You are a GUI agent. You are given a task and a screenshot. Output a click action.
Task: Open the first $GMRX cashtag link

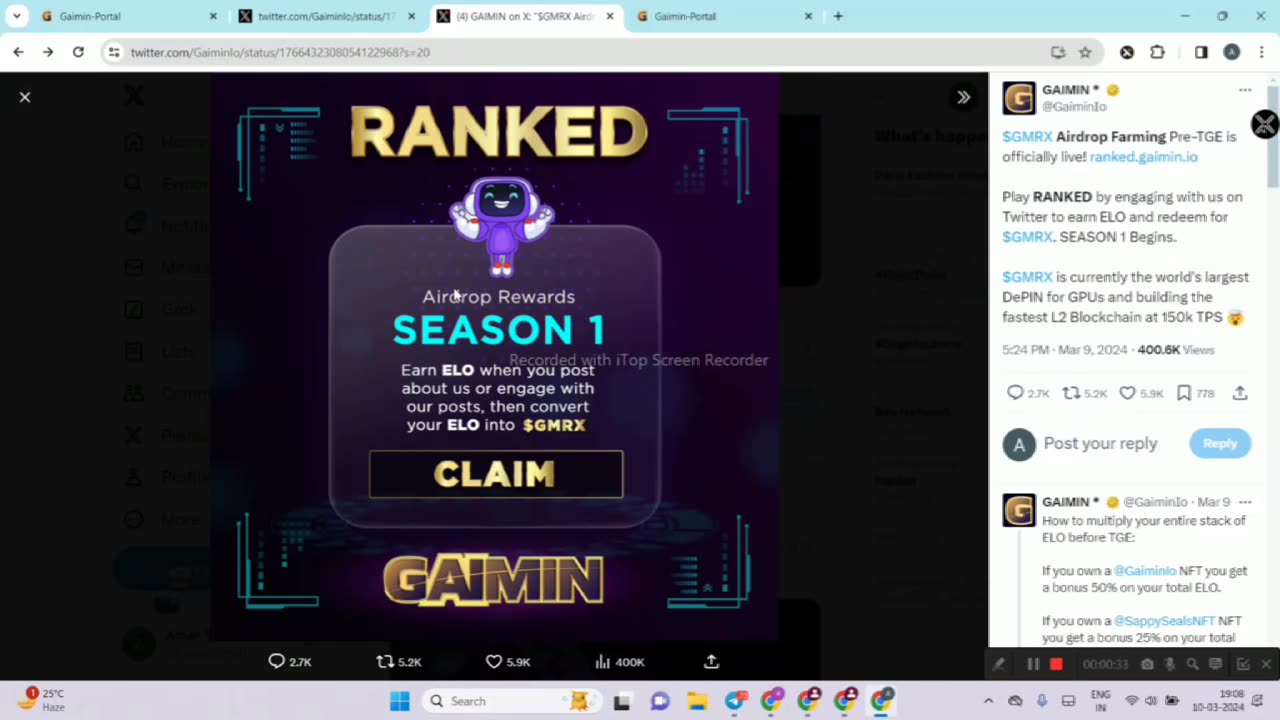tap(1027, 137)
